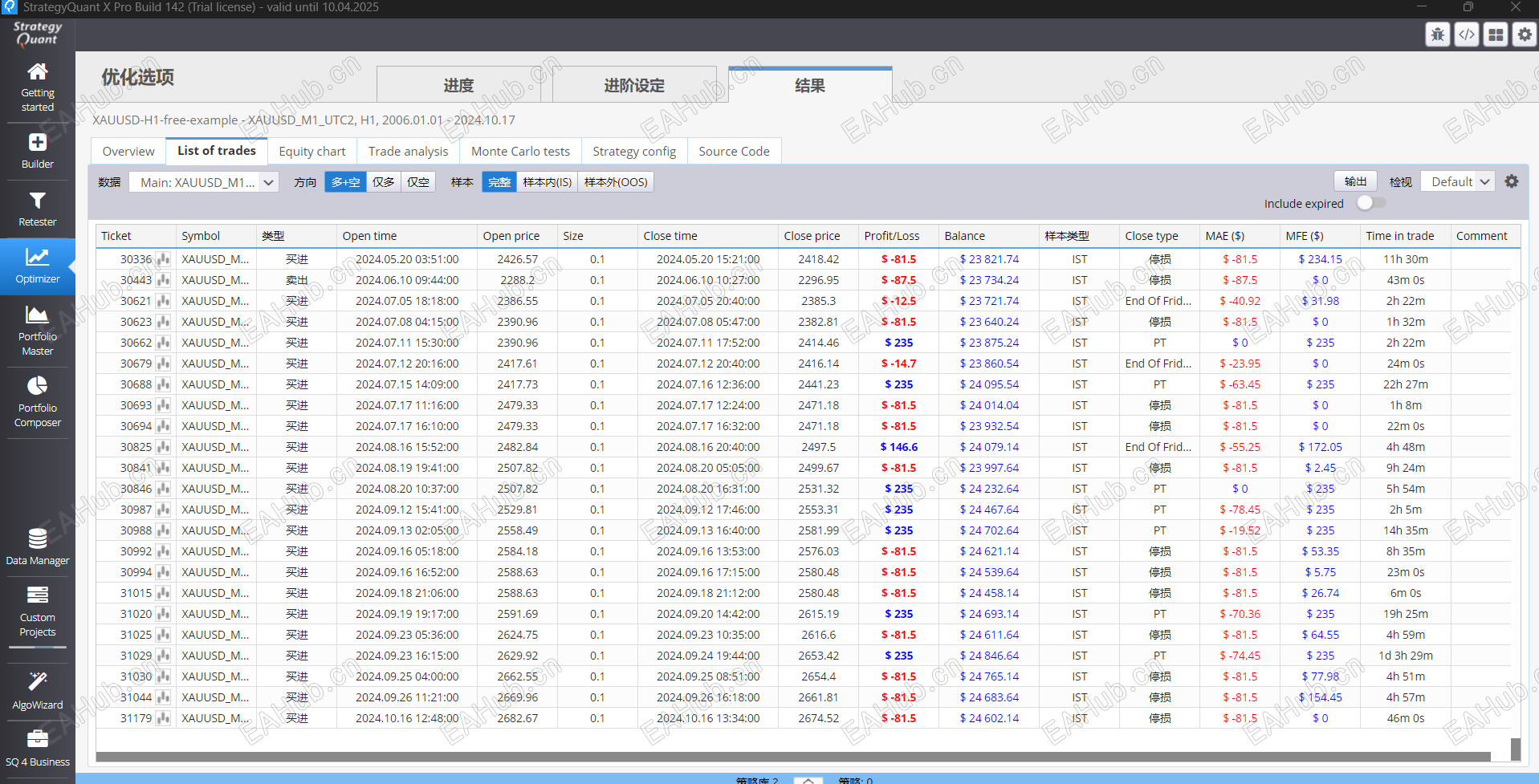Sort by the Time in trade column header

[x=1405, y=236]
